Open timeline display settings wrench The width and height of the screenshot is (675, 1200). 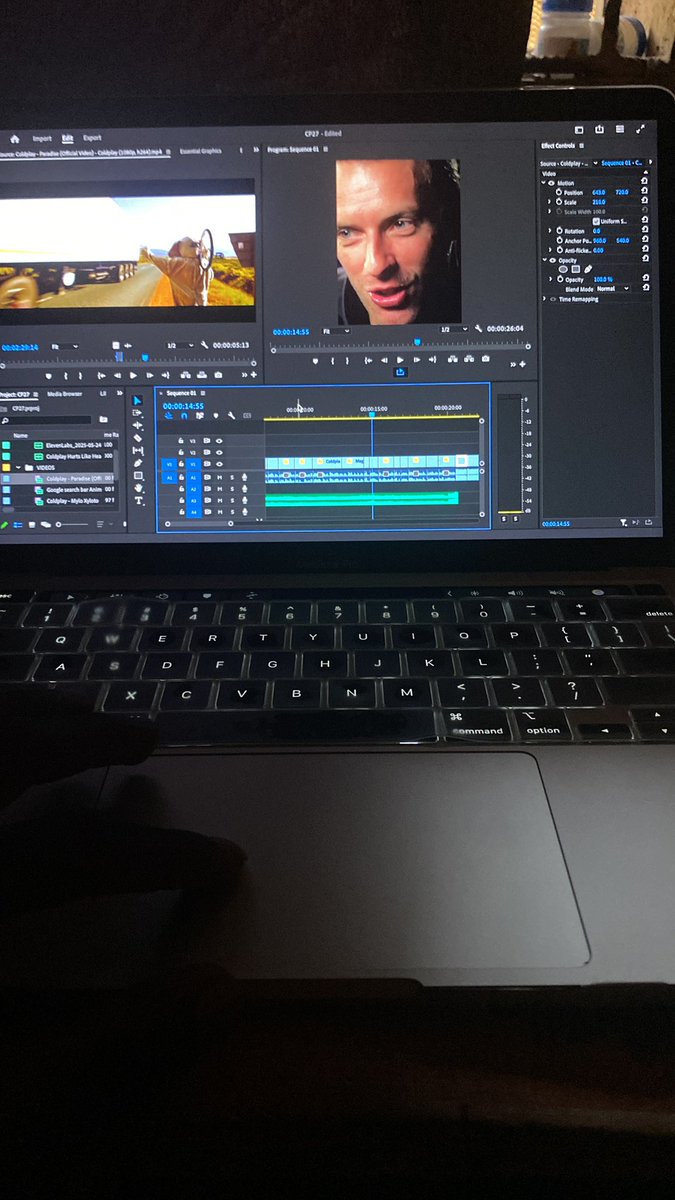231,415
